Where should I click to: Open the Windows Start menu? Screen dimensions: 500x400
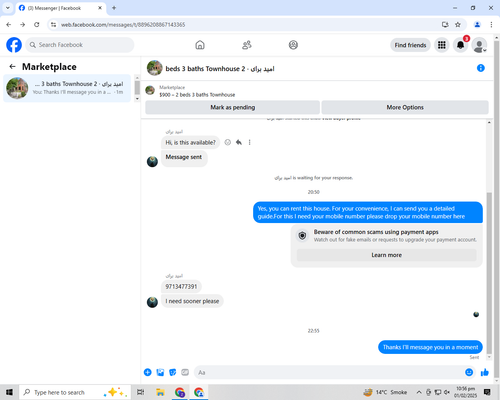(x=9, y=392)
